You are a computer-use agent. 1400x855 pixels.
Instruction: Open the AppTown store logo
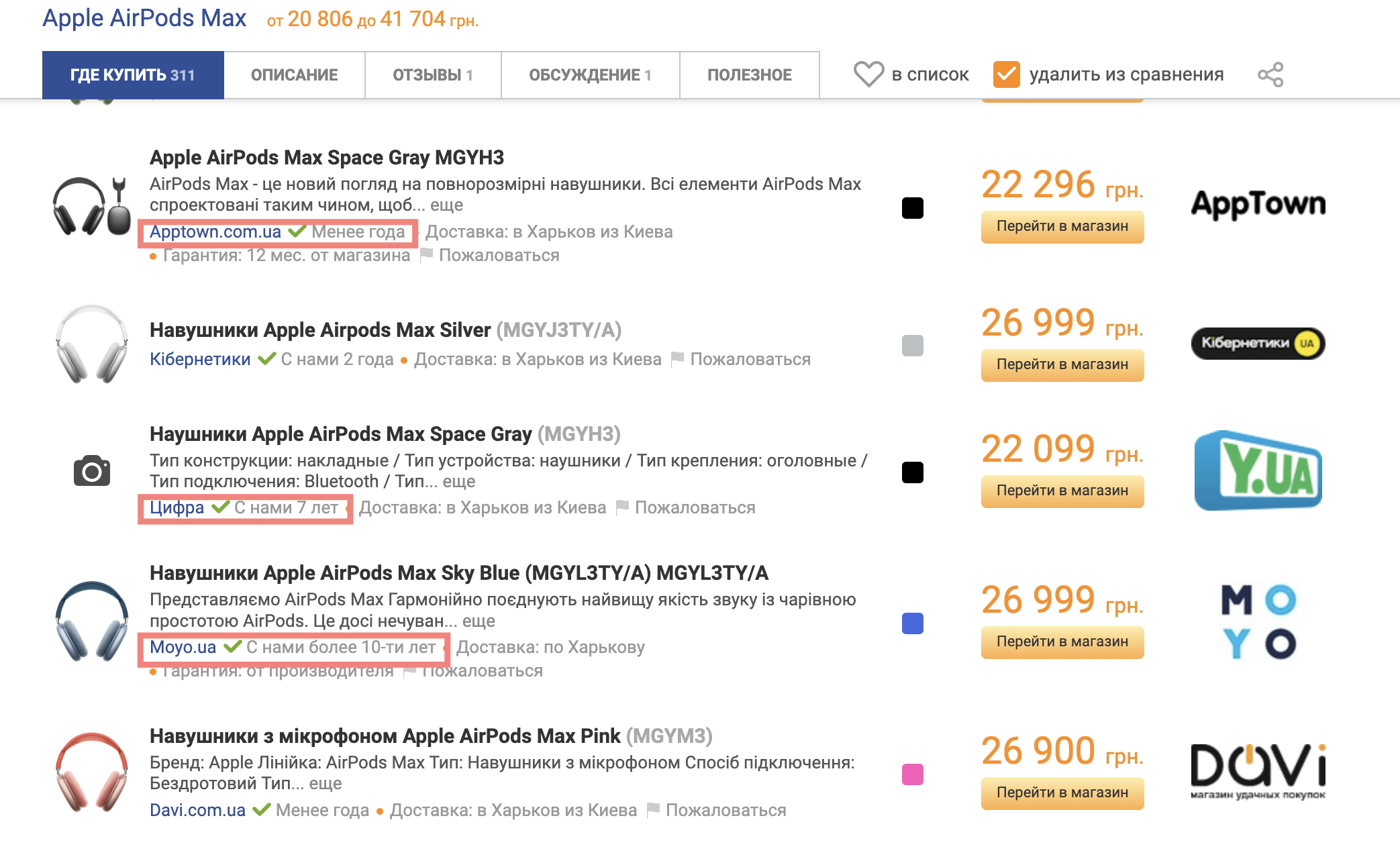[1258, 205]
